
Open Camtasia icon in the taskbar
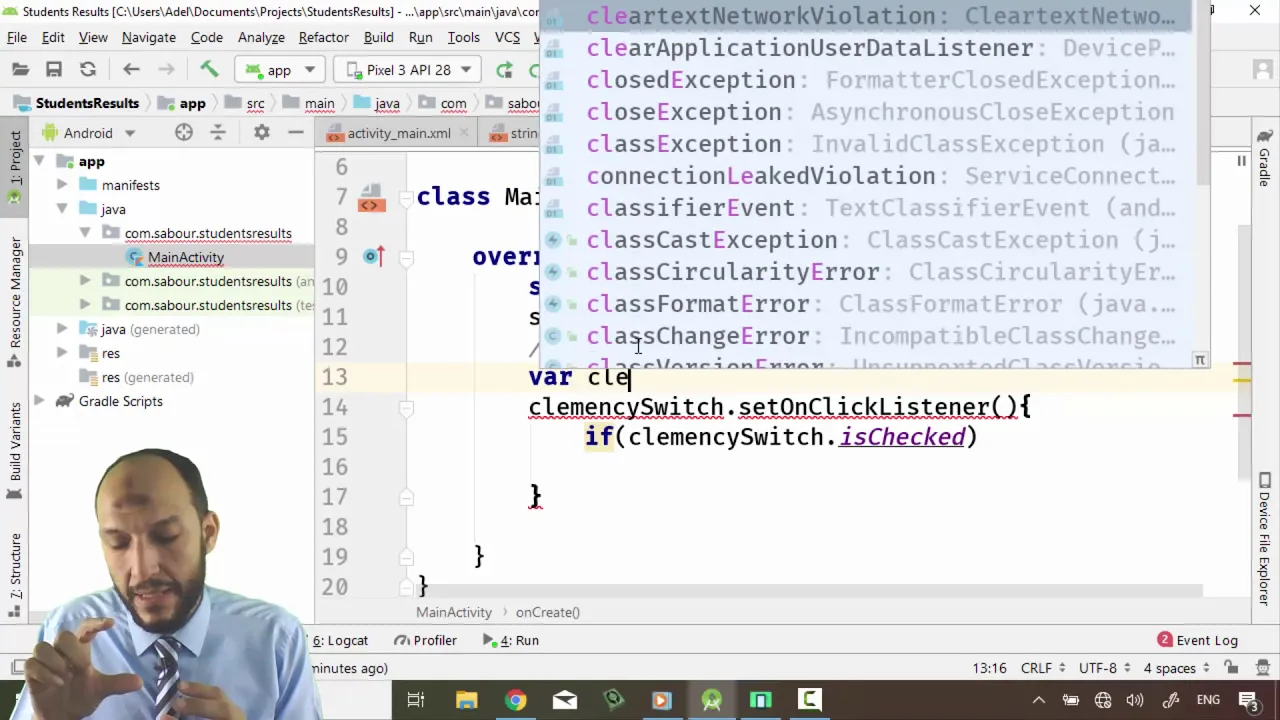[809, 700]
